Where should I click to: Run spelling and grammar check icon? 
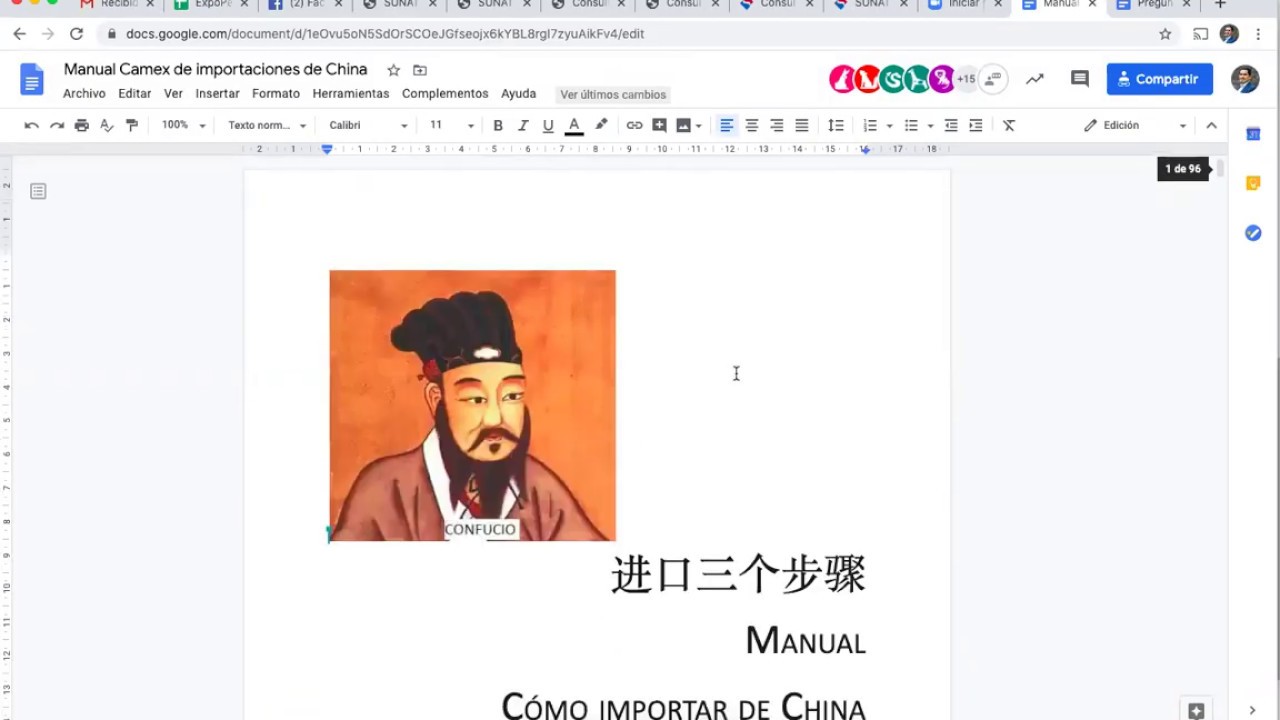click(x=107, y=125)
